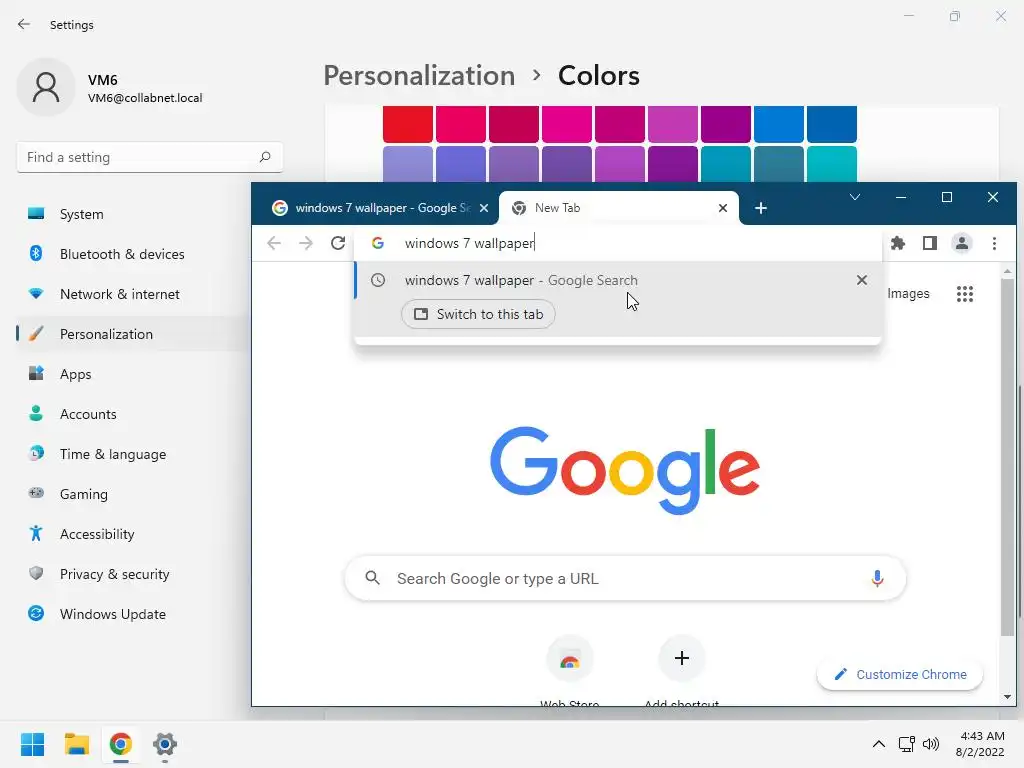Select the New Tab tab
The image size is (1024, 768).
tap(618, 208)
